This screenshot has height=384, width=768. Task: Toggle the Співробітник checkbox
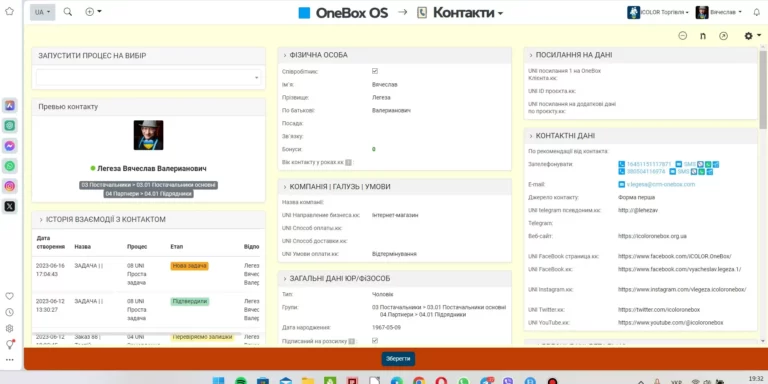[x=375, y=71]
